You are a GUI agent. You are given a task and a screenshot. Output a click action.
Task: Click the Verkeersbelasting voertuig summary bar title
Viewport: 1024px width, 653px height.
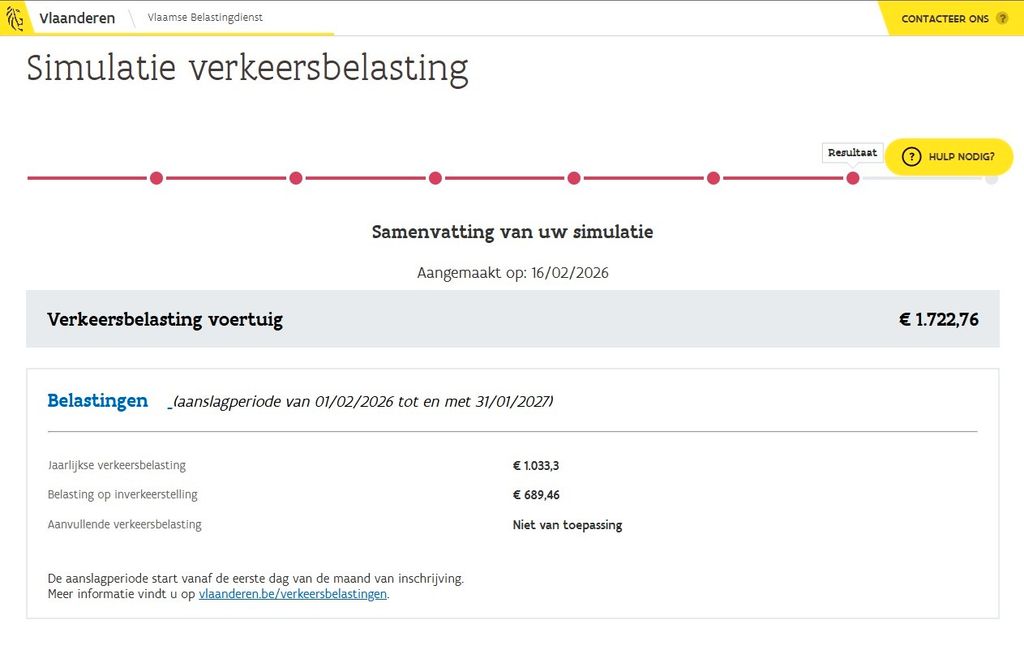coord(165,320)
